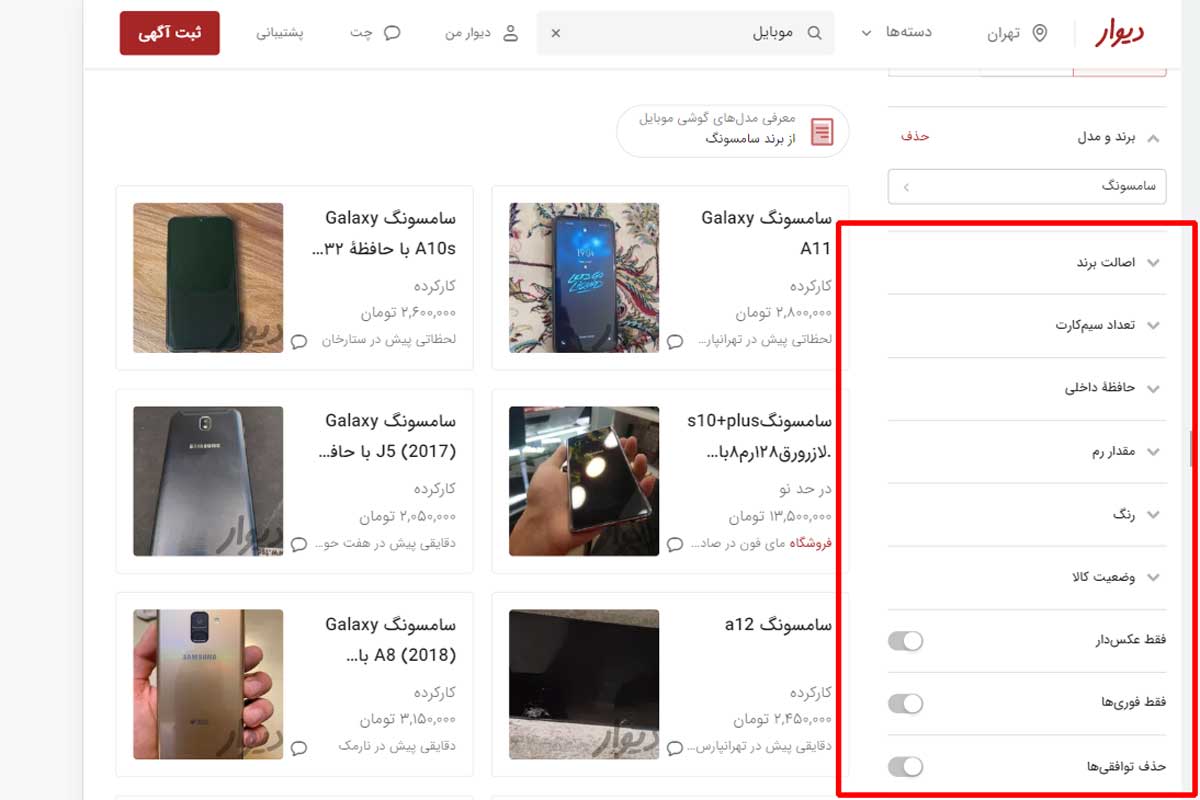
Task: Click دقایقی پیش در نارمک text
Action: pos(398,747)
